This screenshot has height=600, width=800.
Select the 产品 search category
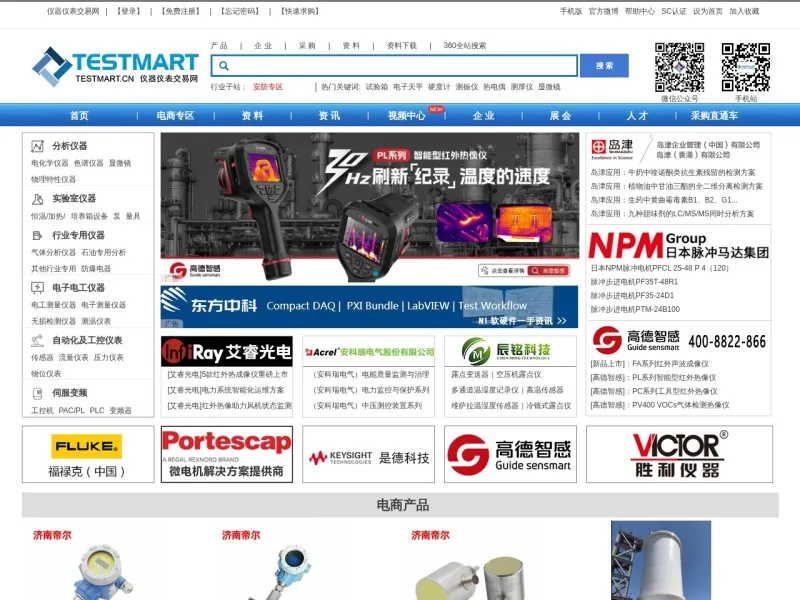pyautogui.click(x=219, y=45)
